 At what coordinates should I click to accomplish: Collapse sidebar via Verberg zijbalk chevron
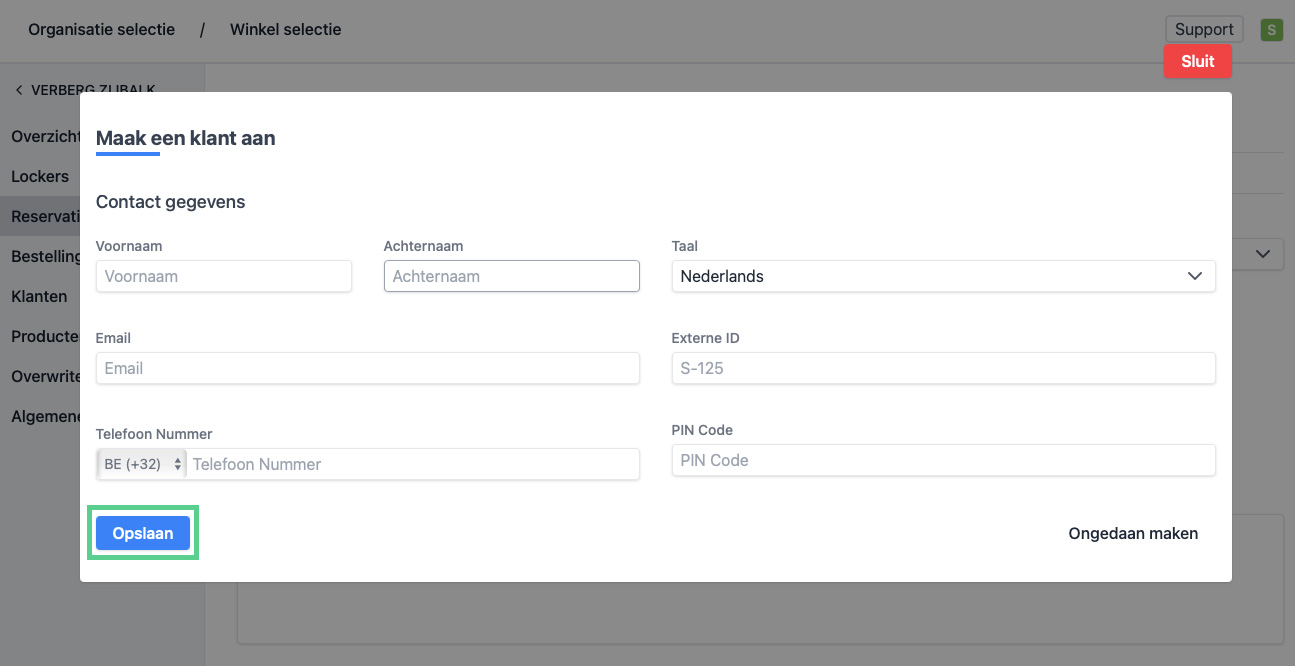[19, 90]
